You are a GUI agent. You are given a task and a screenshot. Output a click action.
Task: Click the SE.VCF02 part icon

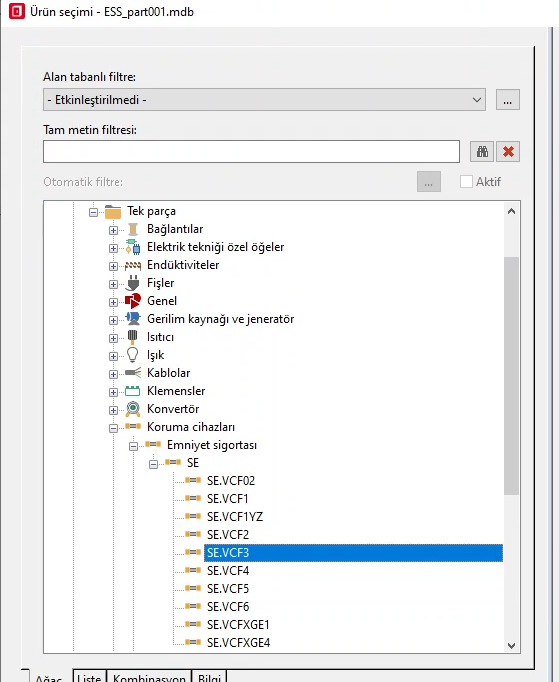193,481
